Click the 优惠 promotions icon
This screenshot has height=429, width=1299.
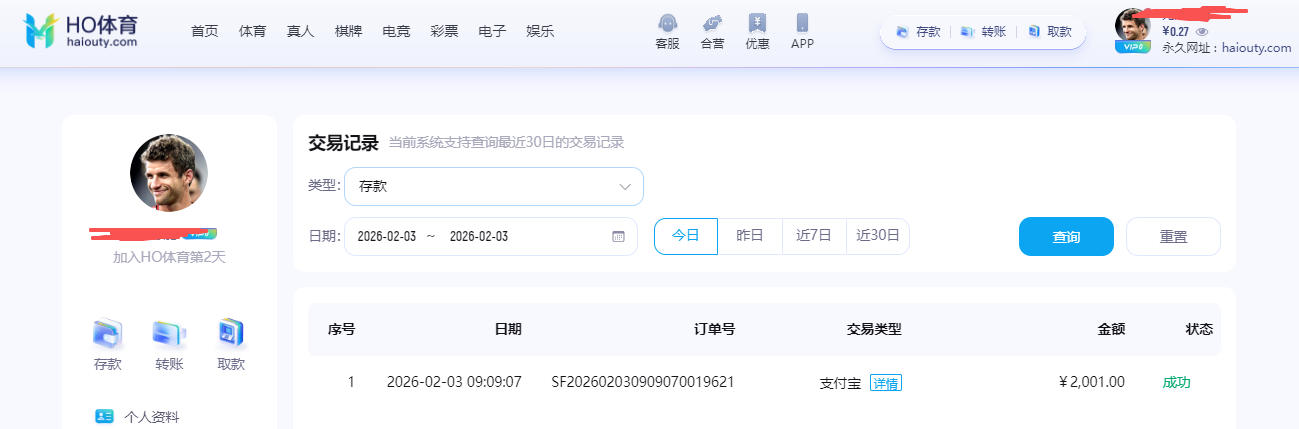[x=757, y=23]
